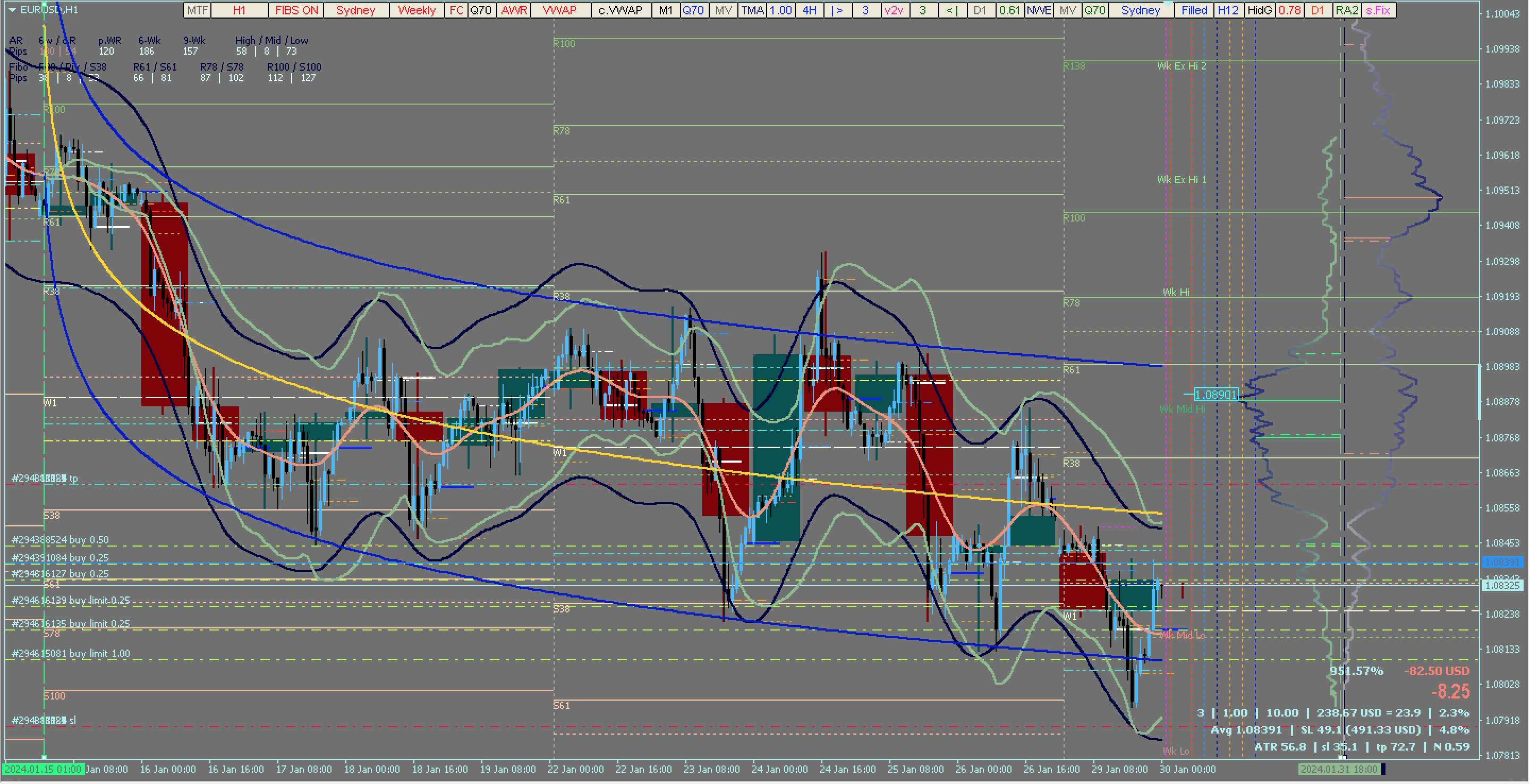Switch to the Weekly period button
Screen dimensions: 1530x784
(416, 10)
